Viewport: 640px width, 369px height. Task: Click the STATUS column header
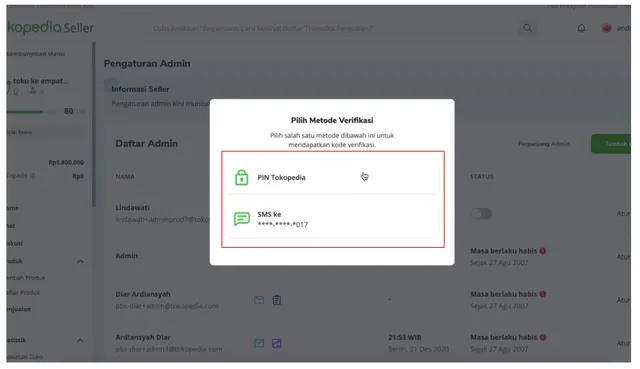tap(482, 177)
